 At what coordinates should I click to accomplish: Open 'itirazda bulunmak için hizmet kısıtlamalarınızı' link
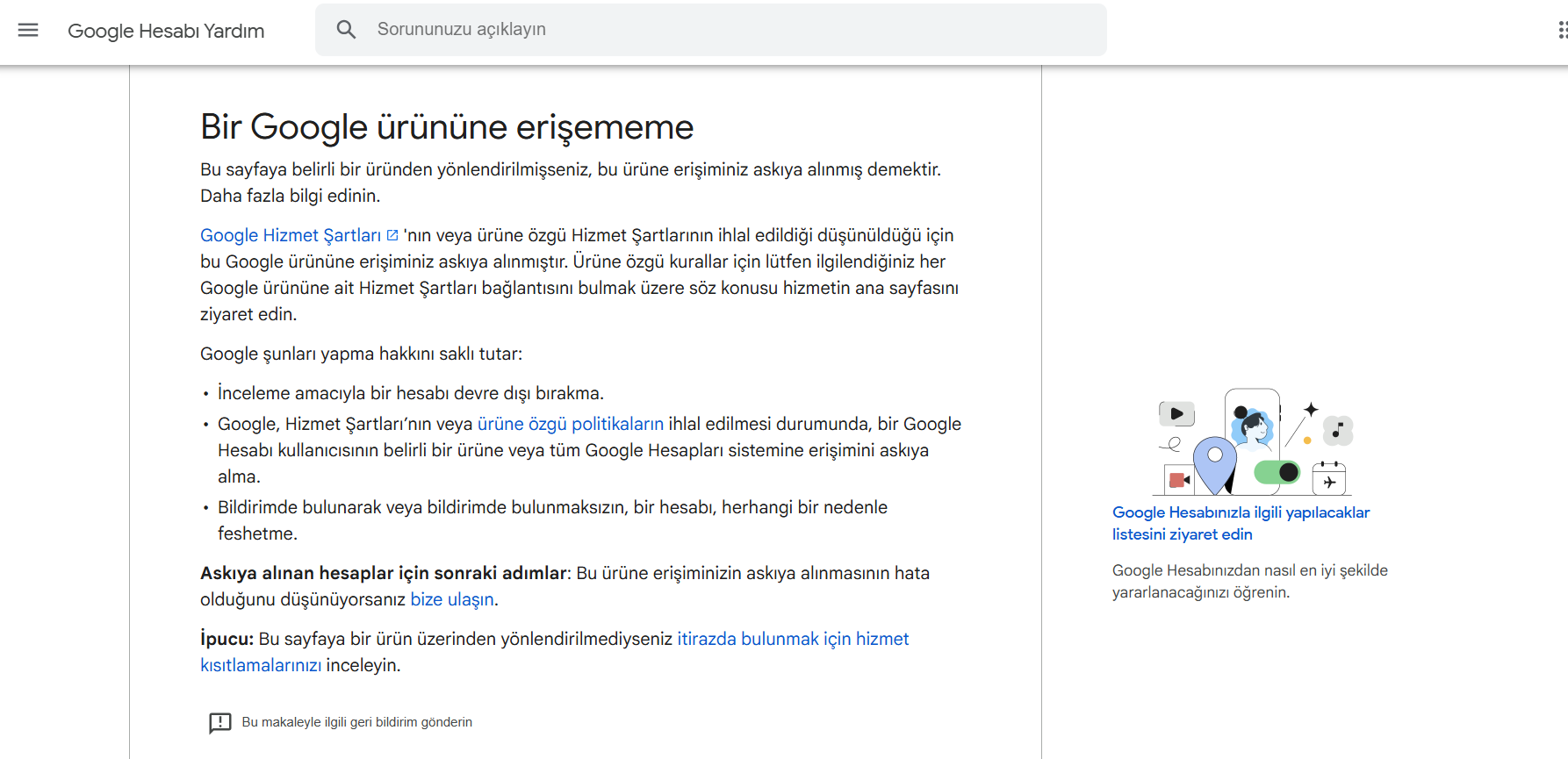[x=555, y=652]
